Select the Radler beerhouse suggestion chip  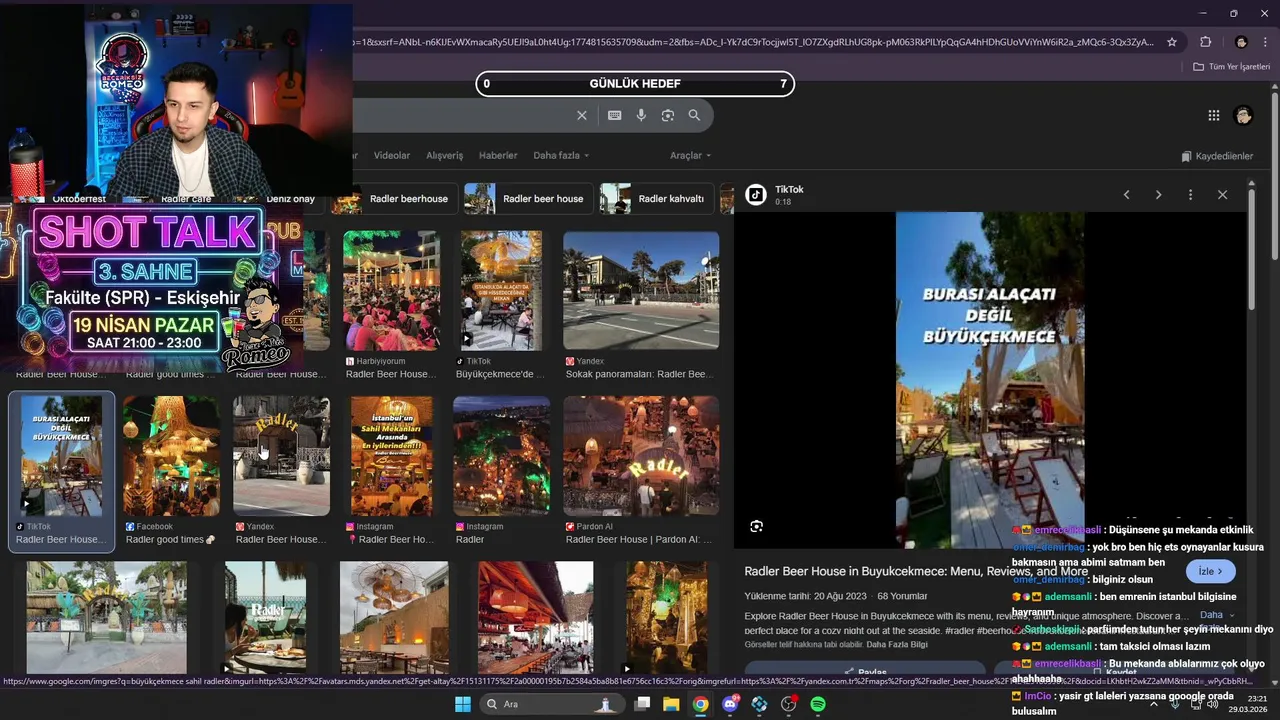pos(395,198)
